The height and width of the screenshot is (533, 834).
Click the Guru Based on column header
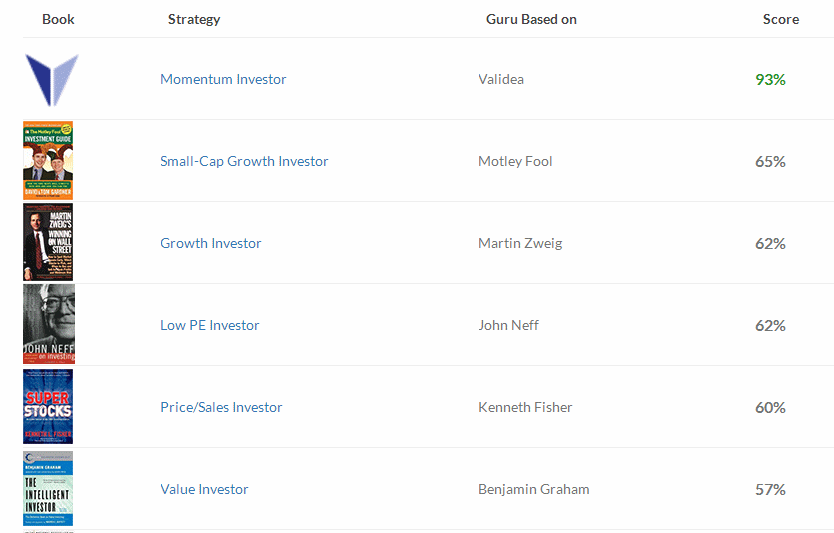tap(531, 19)
